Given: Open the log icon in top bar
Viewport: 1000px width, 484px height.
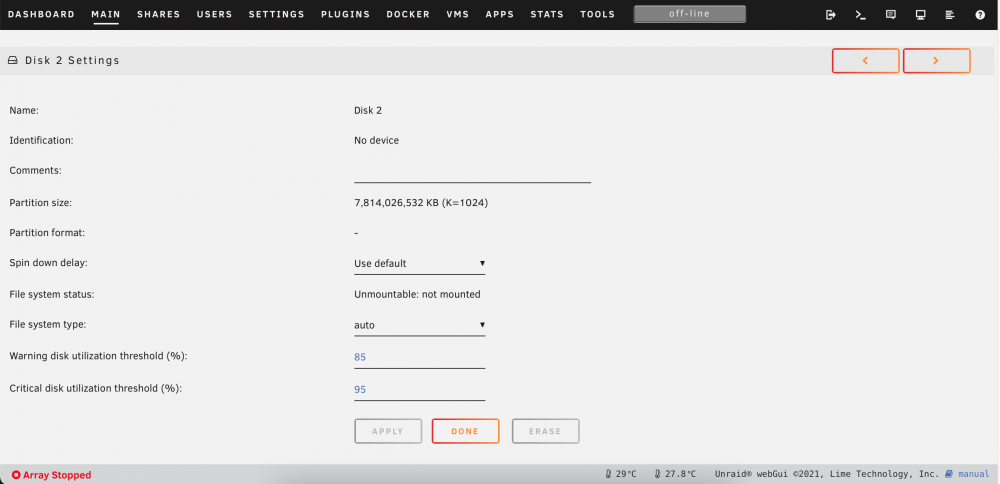Looking at the screenshot, I should (950, 15).
